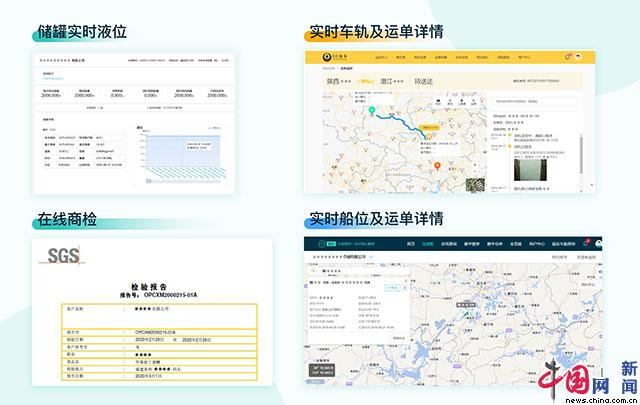The height and width of the screenshot is (405, 640).
Task: Click the notification bell in dark navigation bar
Action: [x=587, y=243]
